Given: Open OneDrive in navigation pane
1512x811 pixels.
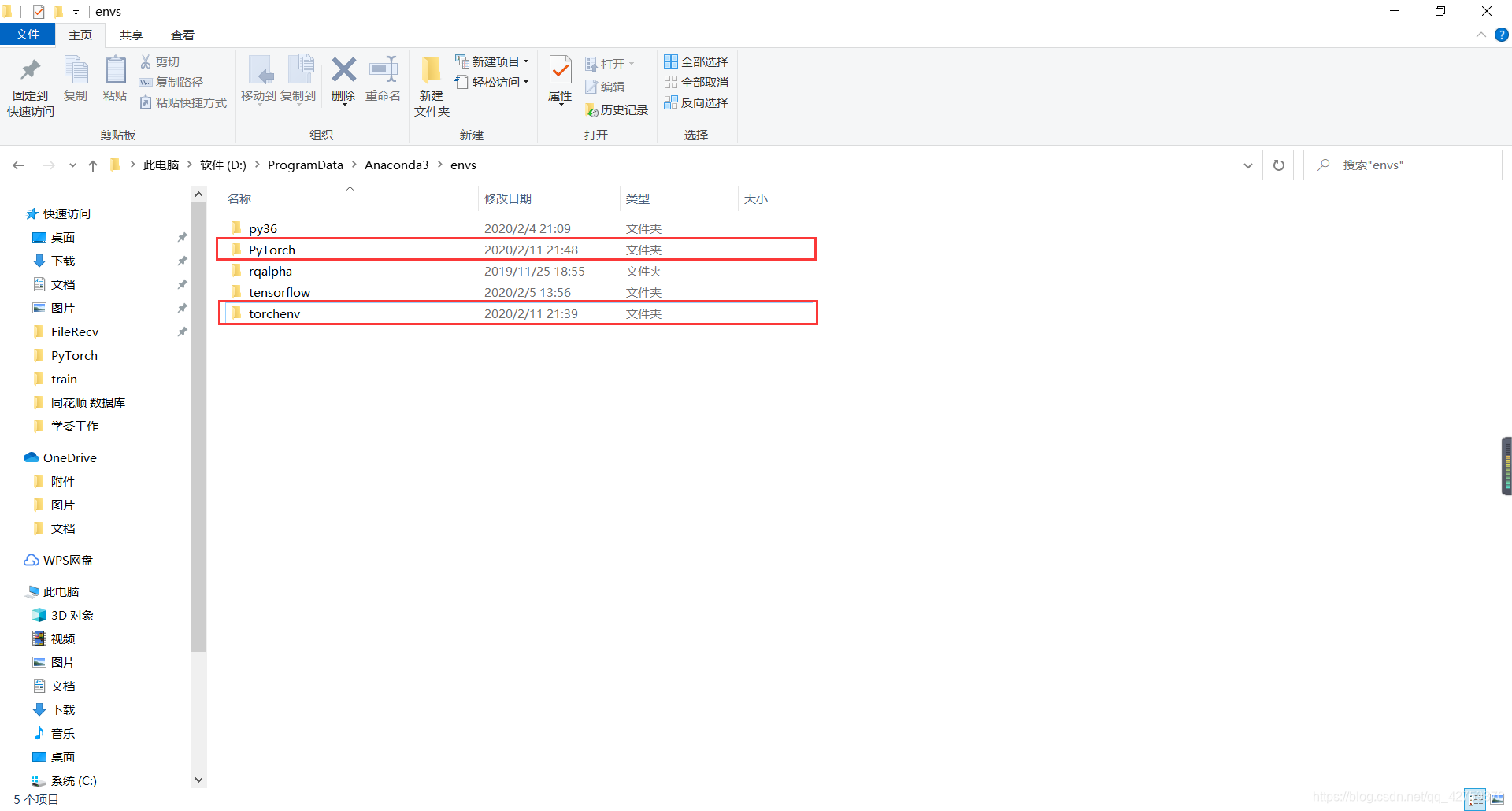Looking at the screenshot, I should [61, 457].
